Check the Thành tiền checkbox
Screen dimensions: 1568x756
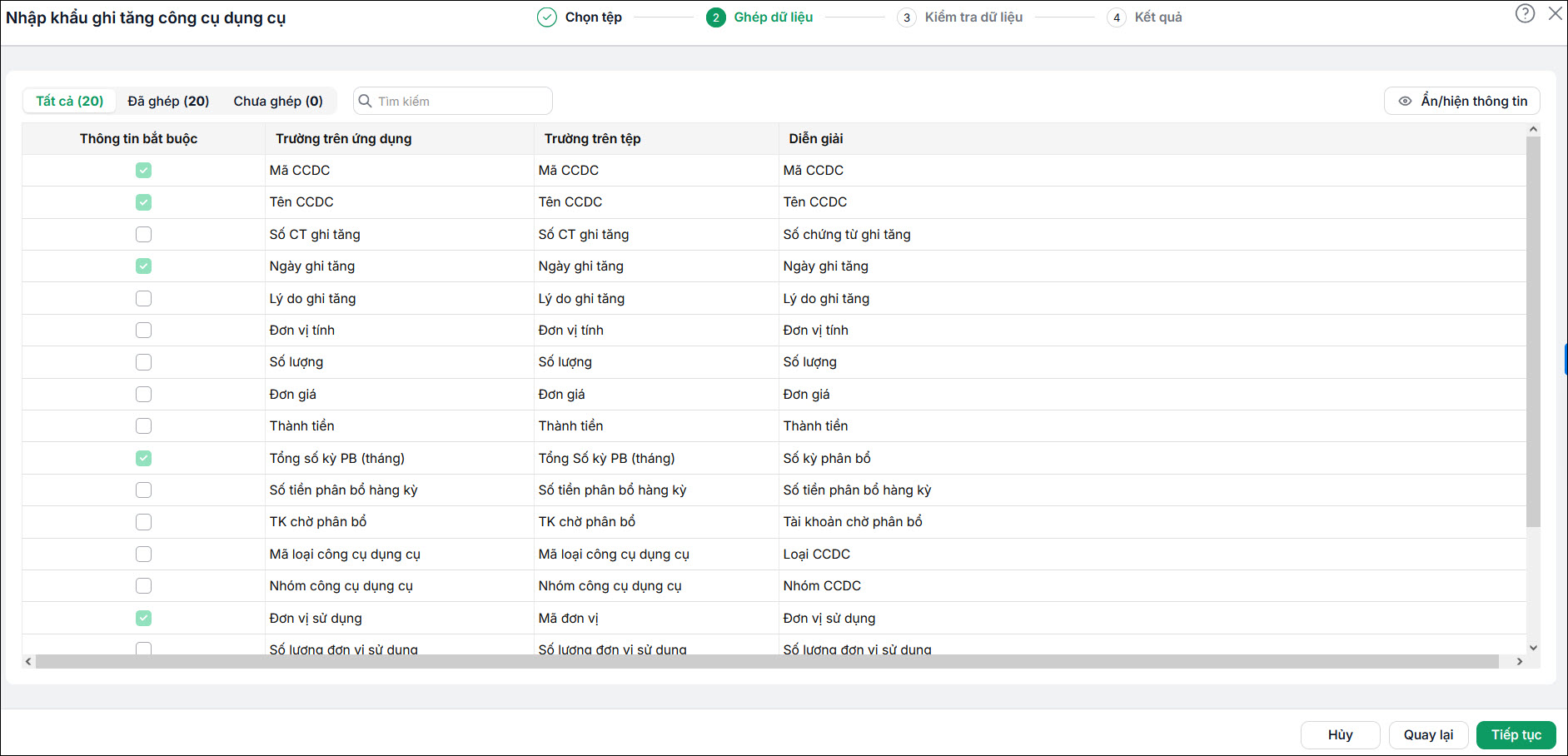click(x=143, y=425)
